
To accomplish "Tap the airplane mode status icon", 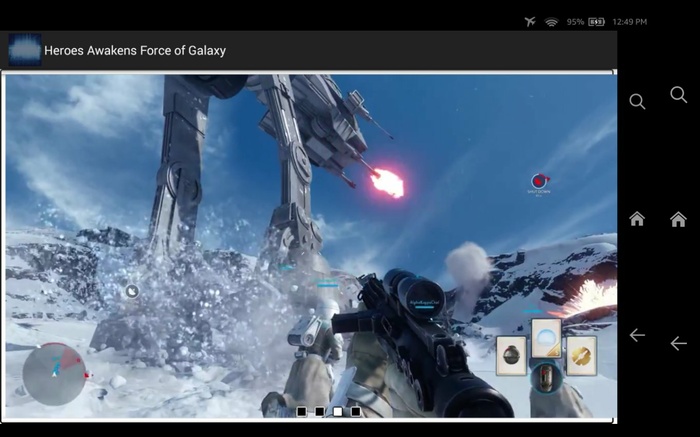I will (x=530, y=21).
